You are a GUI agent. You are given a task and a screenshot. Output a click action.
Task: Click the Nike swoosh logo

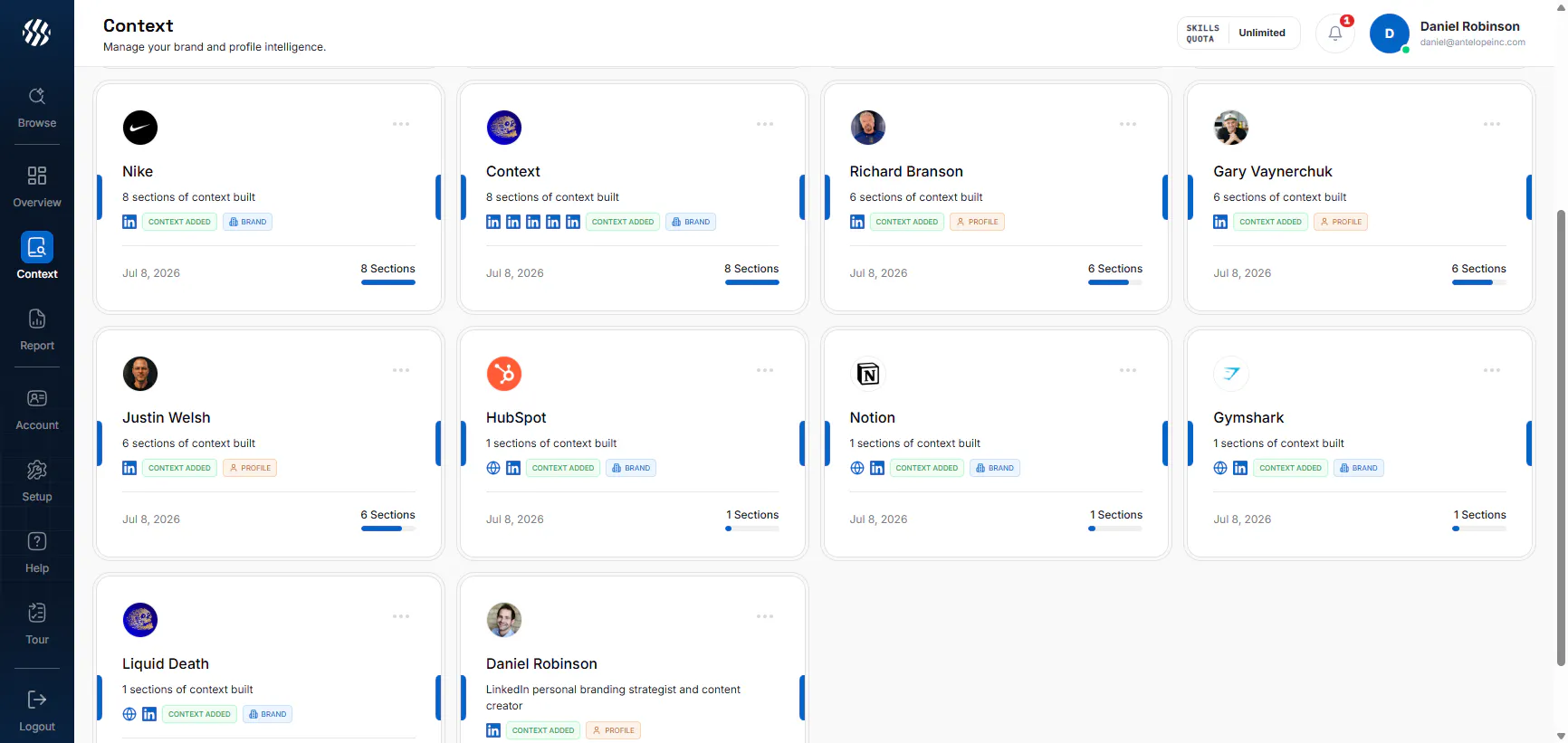pyautogui.click(x=140, y=128)
